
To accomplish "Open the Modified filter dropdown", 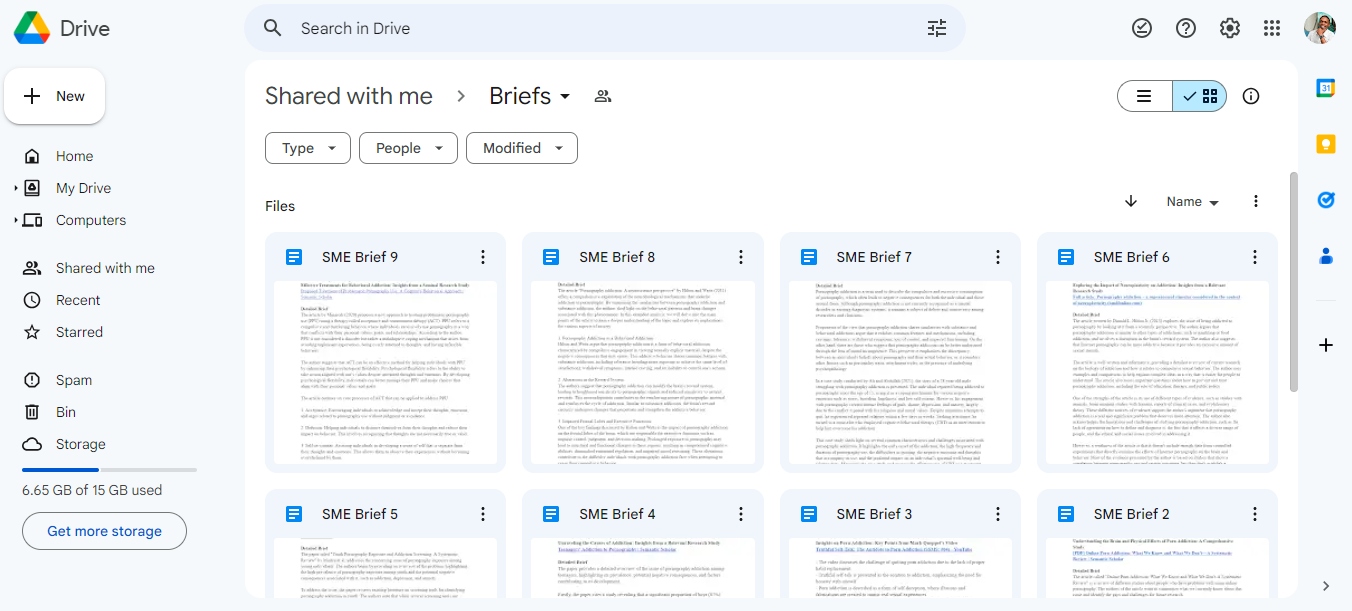I will (x=522, y=148).
